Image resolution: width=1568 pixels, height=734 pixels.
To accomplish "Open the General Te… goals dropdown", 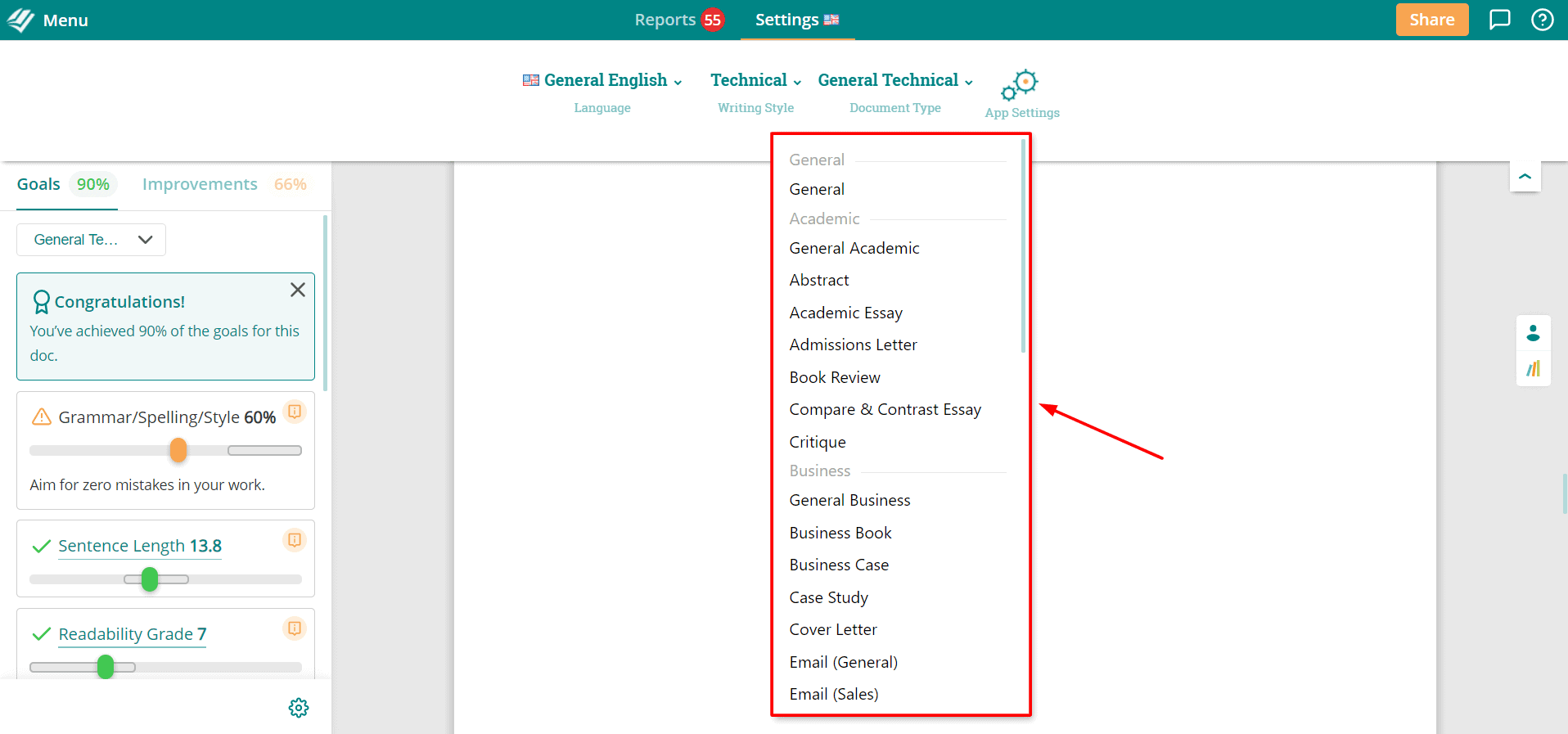I will tap(91, 240).
